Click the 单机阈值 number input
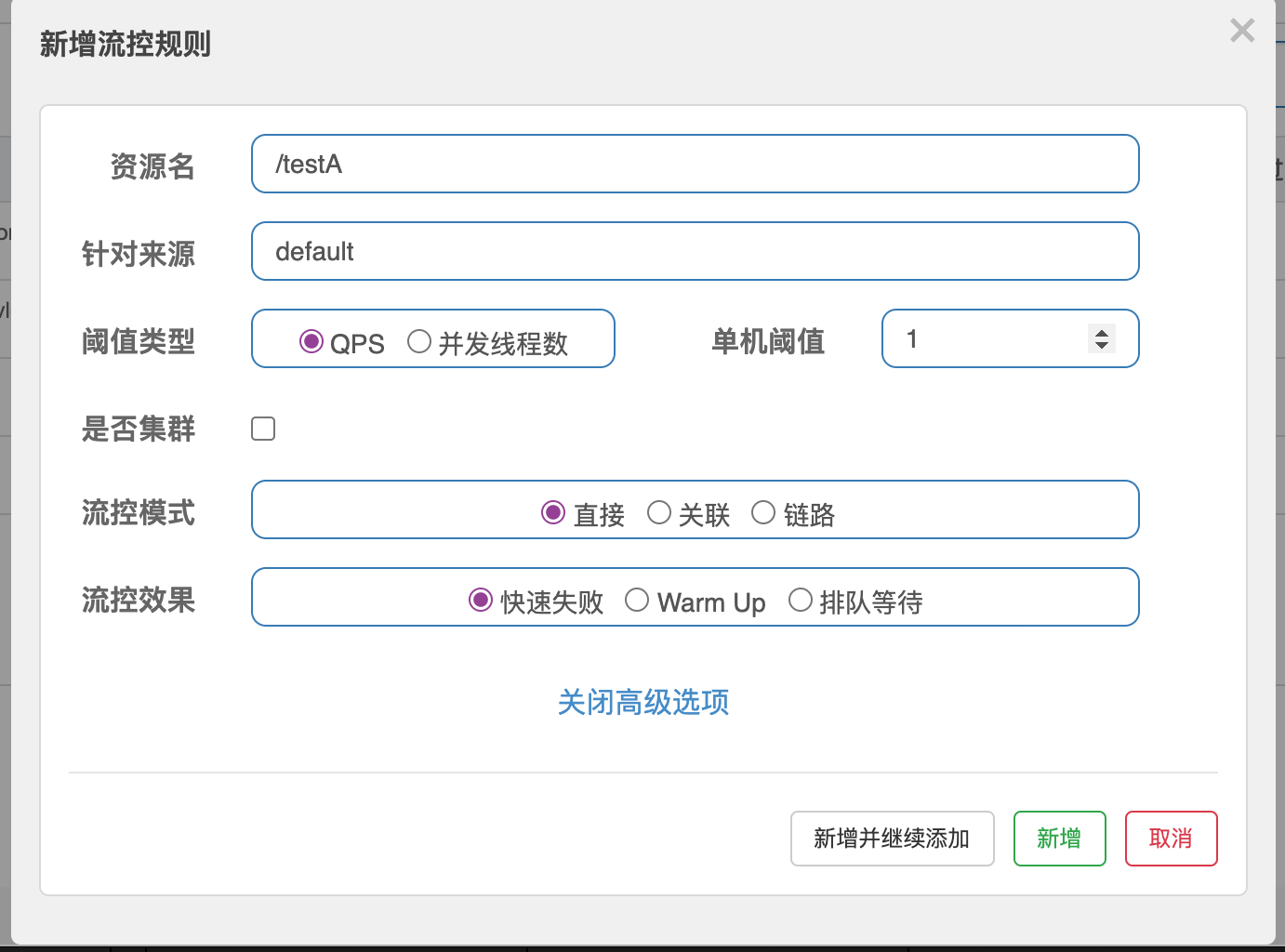Image resolution: width=1285 pixels, height=952 pixels. click(1011, 338)
